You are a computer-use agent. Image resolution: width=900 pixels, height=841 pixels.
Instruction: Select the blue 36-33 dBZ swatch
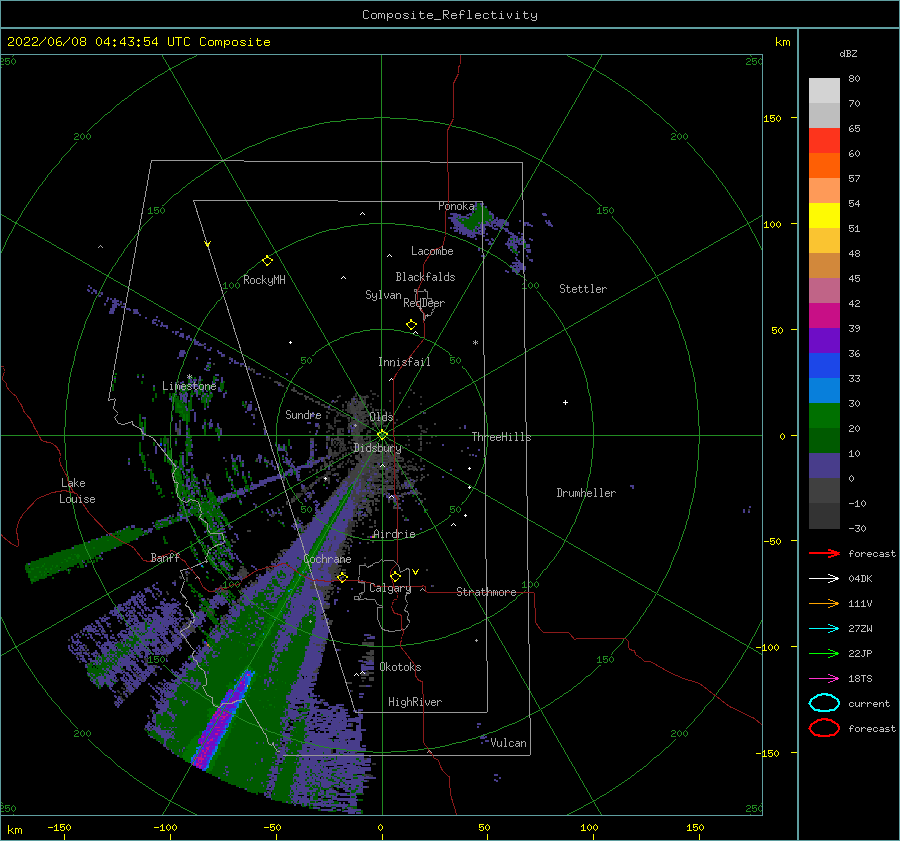(824, 366)
